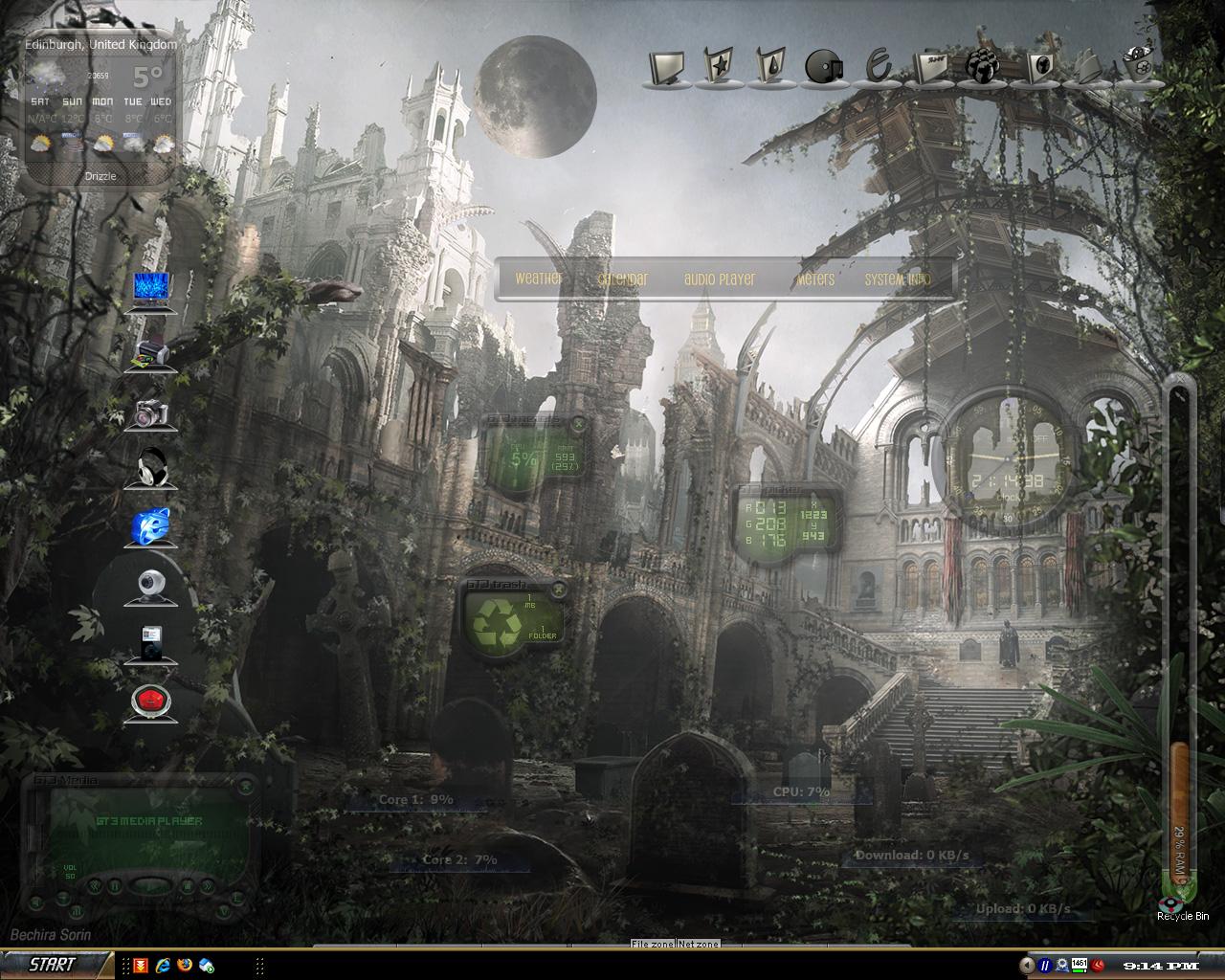Click the CPU: 7% meter

pyautogui.click(x=801, y=792)
